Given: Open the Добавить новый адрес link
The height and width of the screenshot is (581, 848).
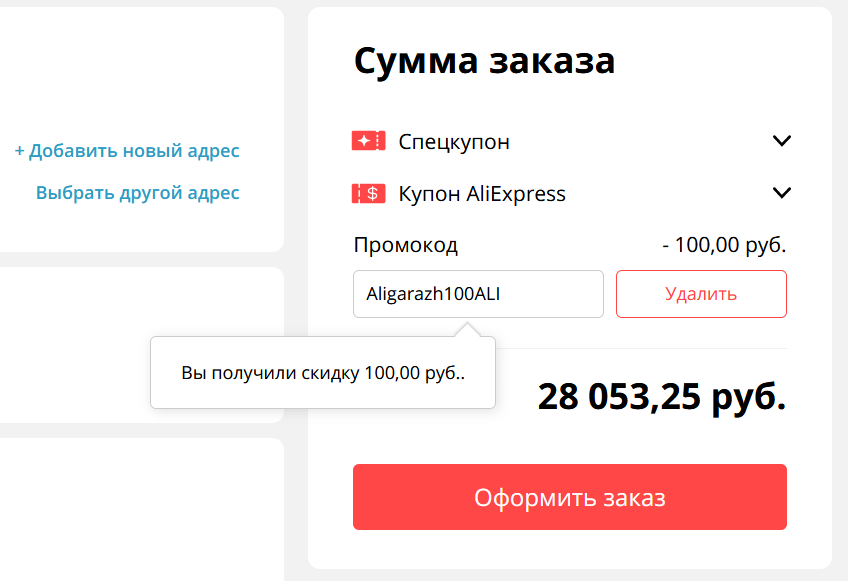Looking at the screenshot, I should point(127,151).
